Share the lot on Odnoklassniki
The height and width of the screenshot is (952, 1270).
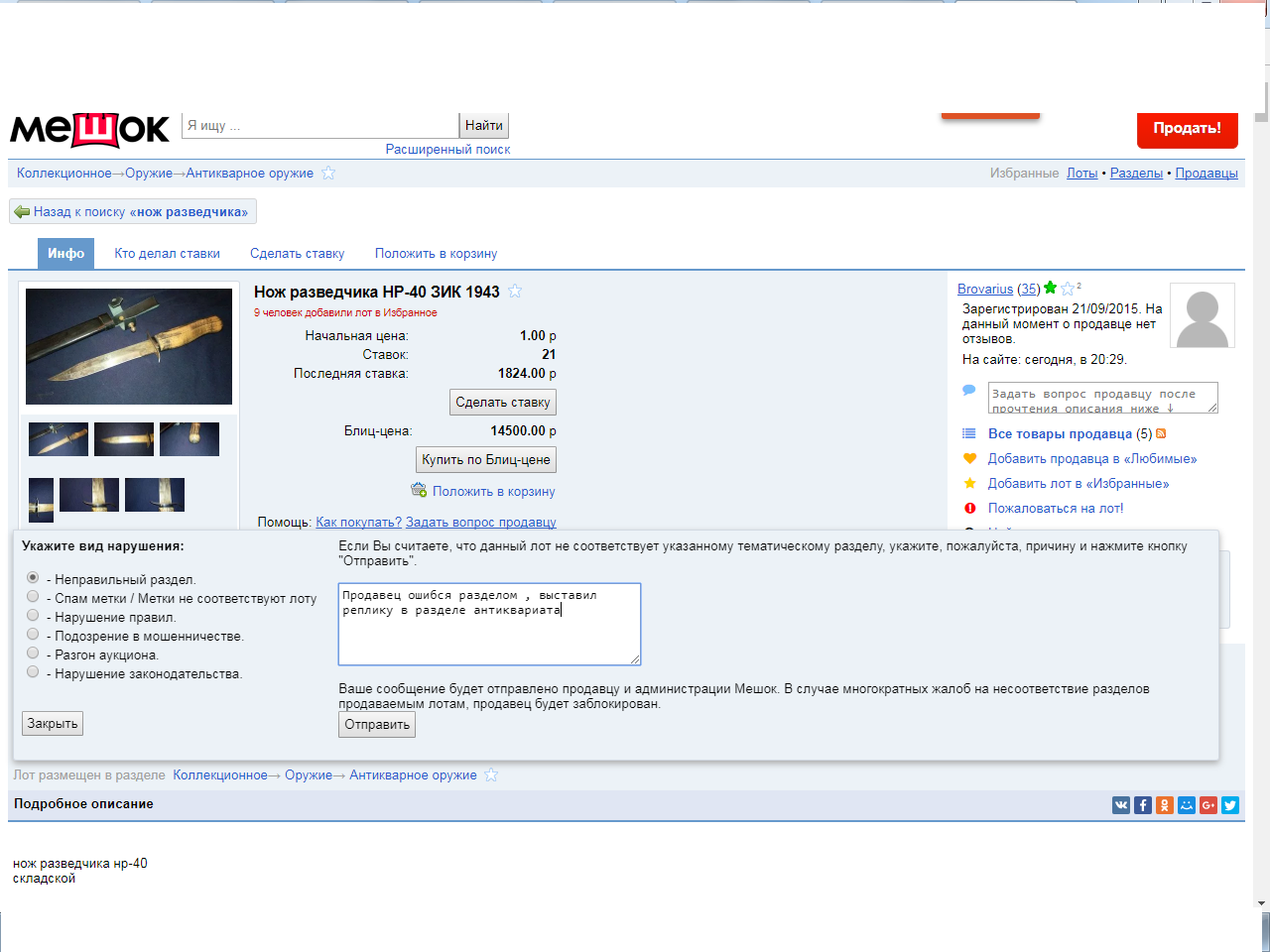click(x=1165, y=805)
